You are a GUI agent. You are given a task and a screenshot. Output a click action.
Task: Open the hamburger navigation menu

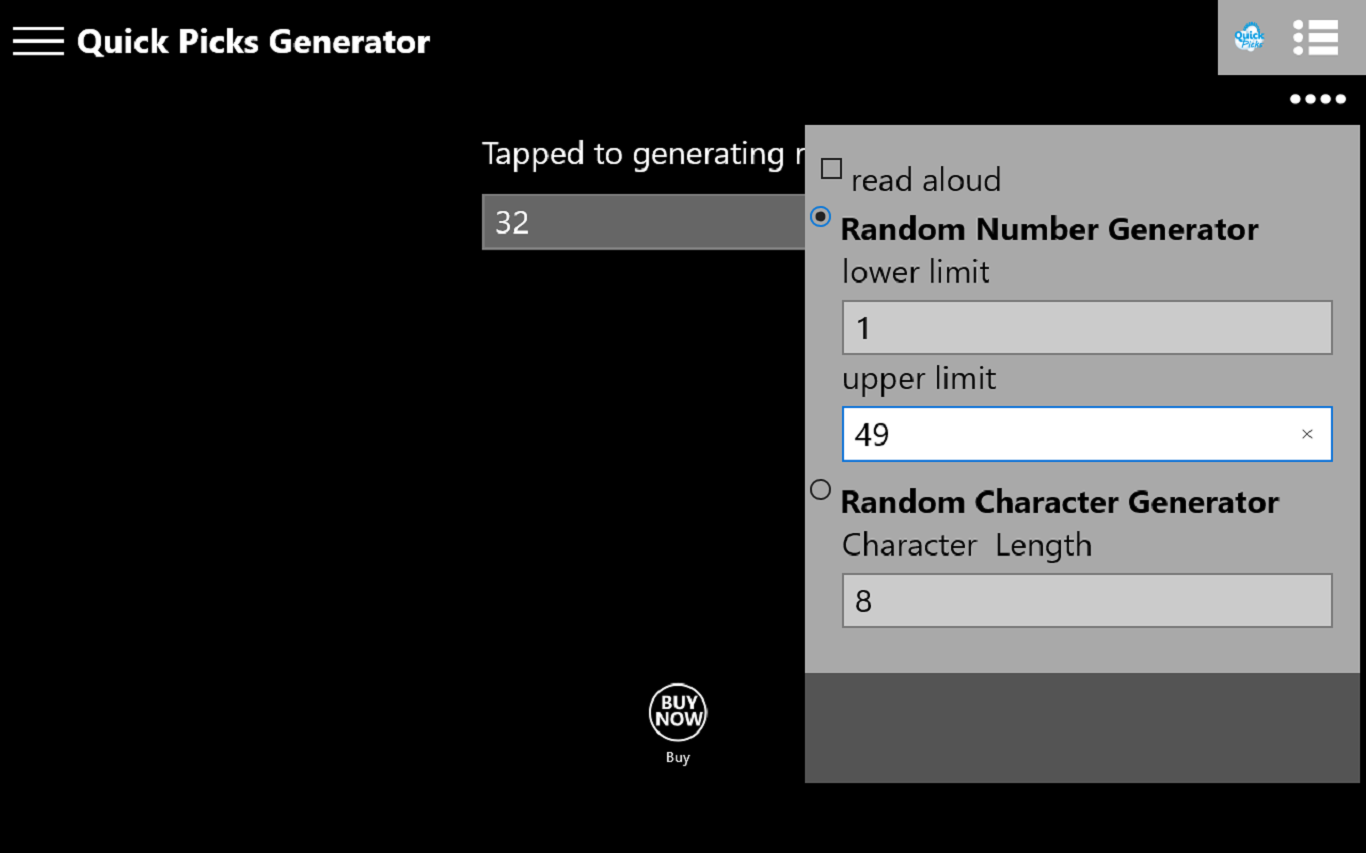click(38, 41)
